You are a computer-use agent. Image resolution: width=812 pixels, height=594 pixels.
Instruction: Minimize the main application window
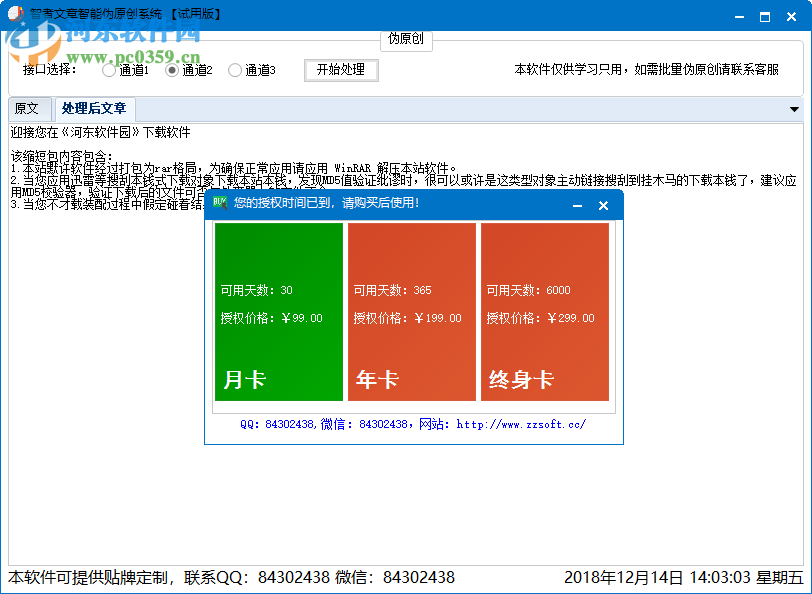[x=740, y=17]
